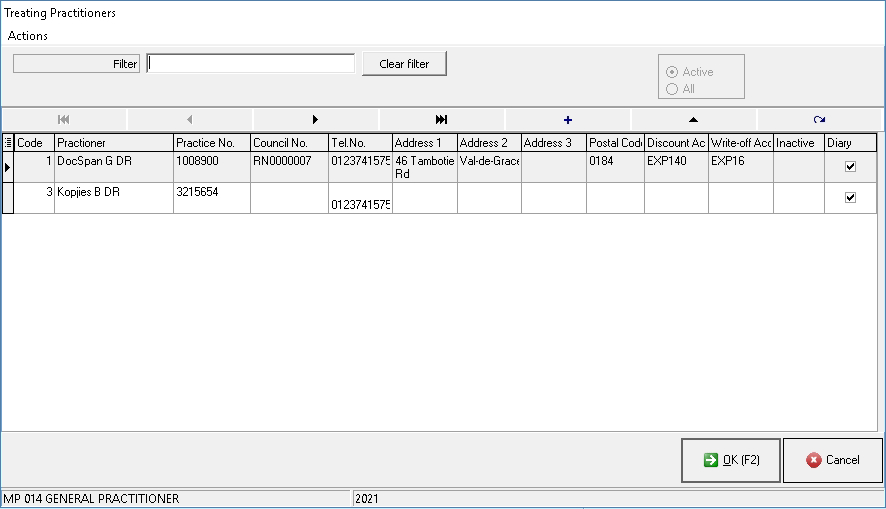
Task: Click the Cancel button
Action: click(x=832, y=460)
